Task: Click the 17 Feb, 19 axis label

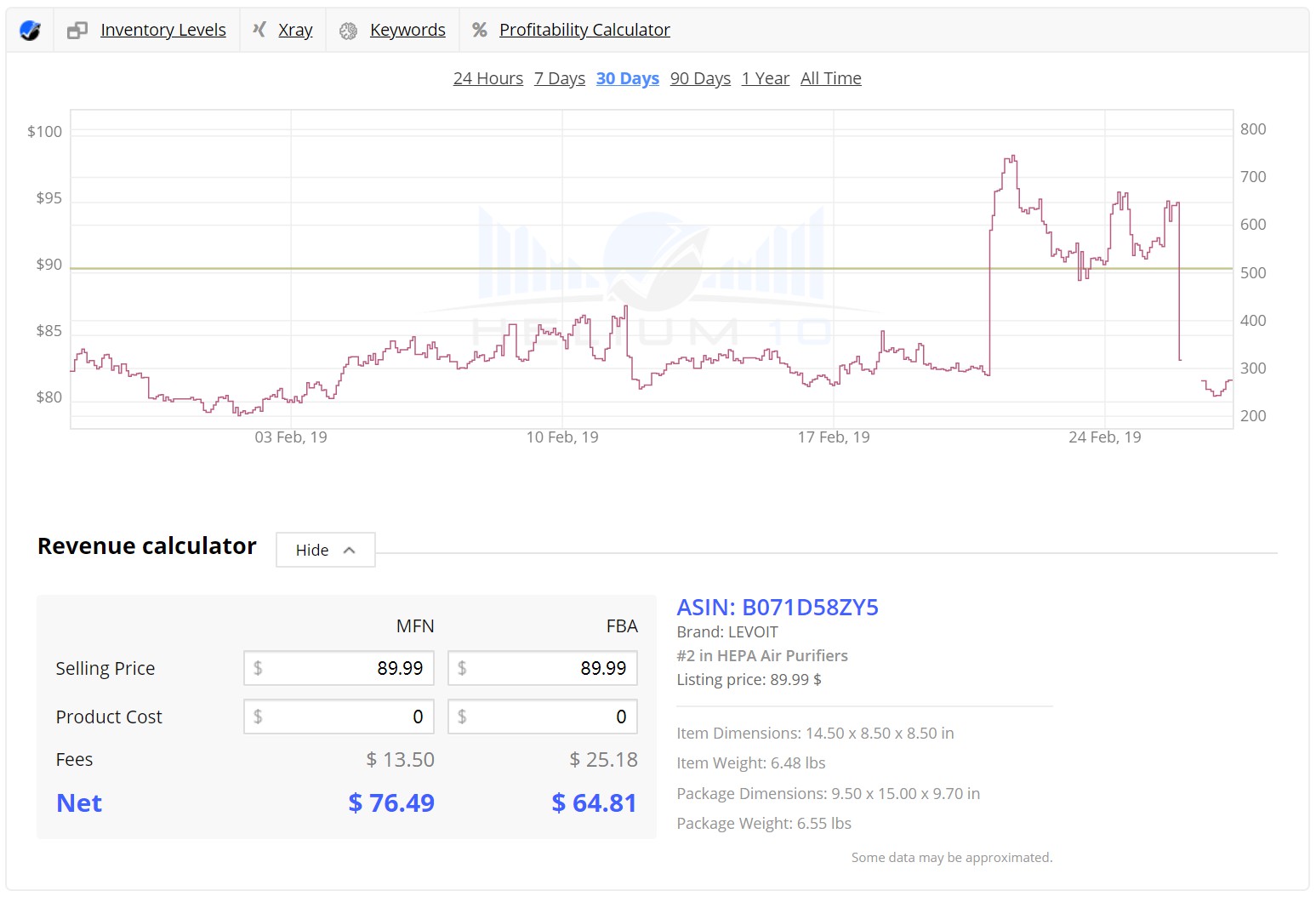Action: click(834, 437)
